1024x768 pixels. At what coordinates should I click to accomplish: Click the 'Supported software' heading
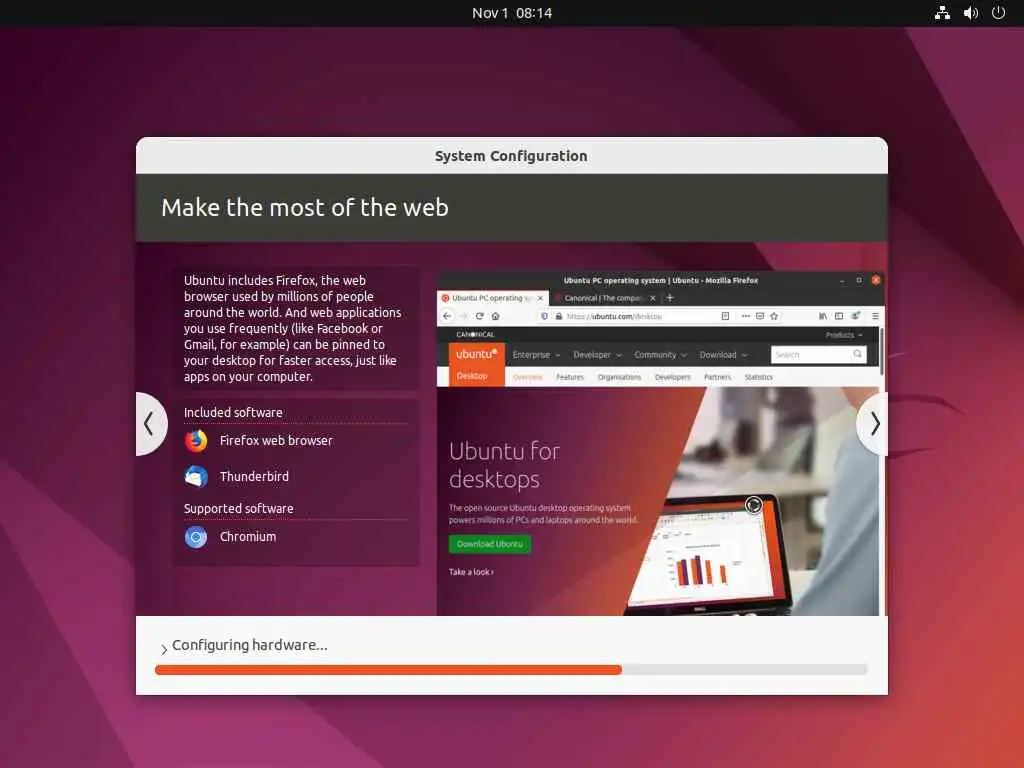[238, 509]
